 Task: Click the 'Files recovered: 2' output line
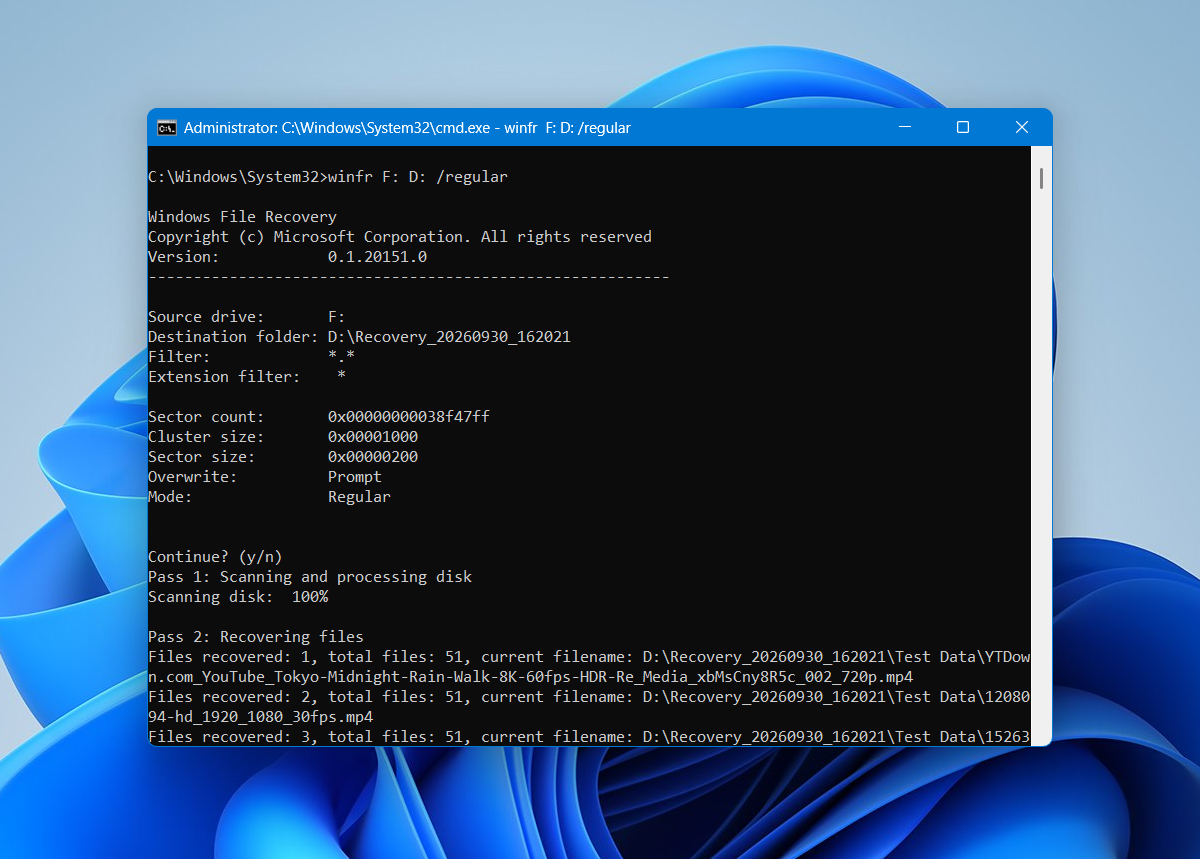tap(588, 697)
